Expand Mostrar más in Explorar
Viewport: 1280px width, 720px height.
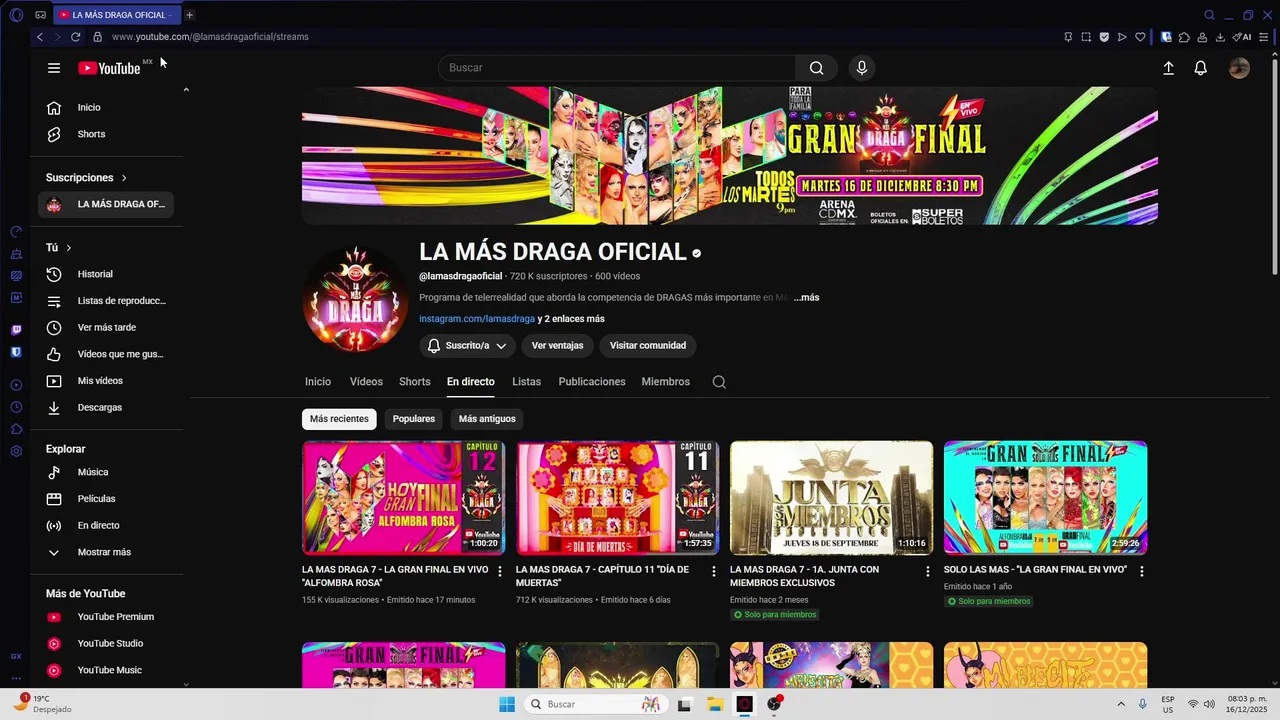(x=105, y=552)
